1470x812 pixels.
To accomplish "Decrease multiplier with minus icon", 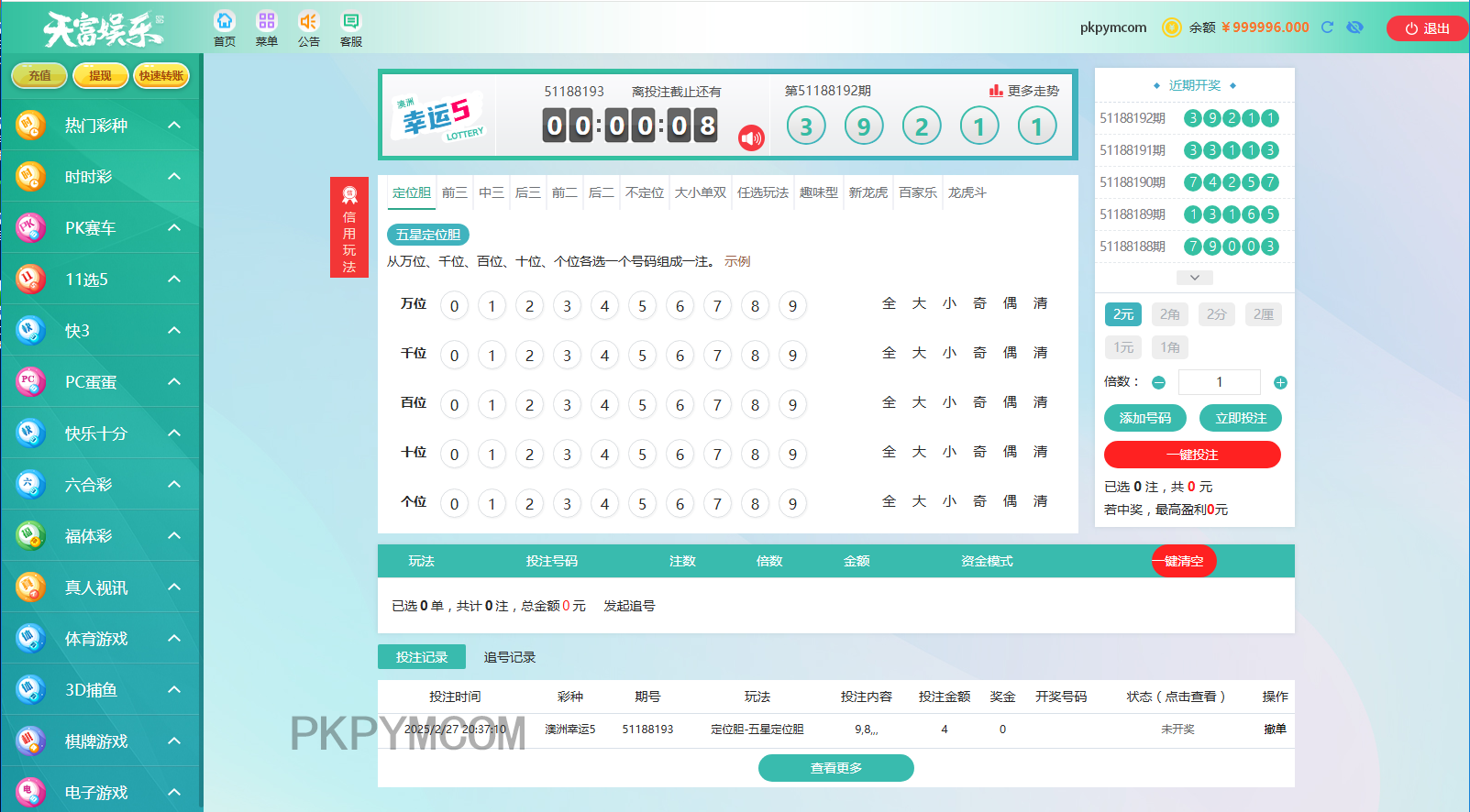I will (1158, 382).
